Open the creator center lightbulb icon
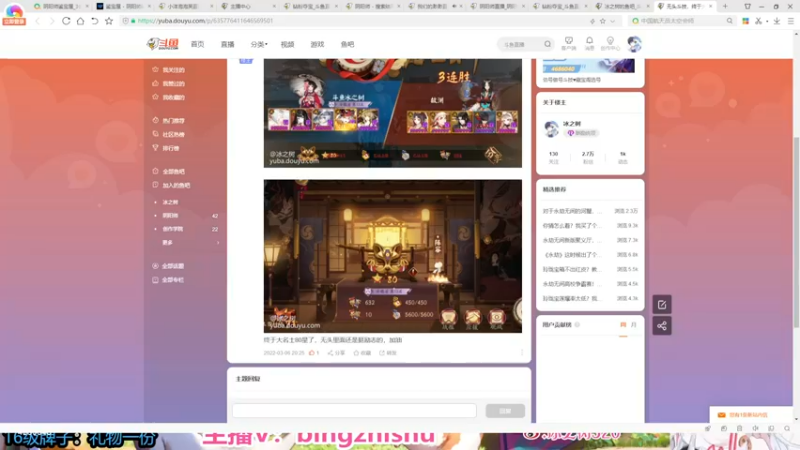The image size is (800, 450). [x=610, y=43]
